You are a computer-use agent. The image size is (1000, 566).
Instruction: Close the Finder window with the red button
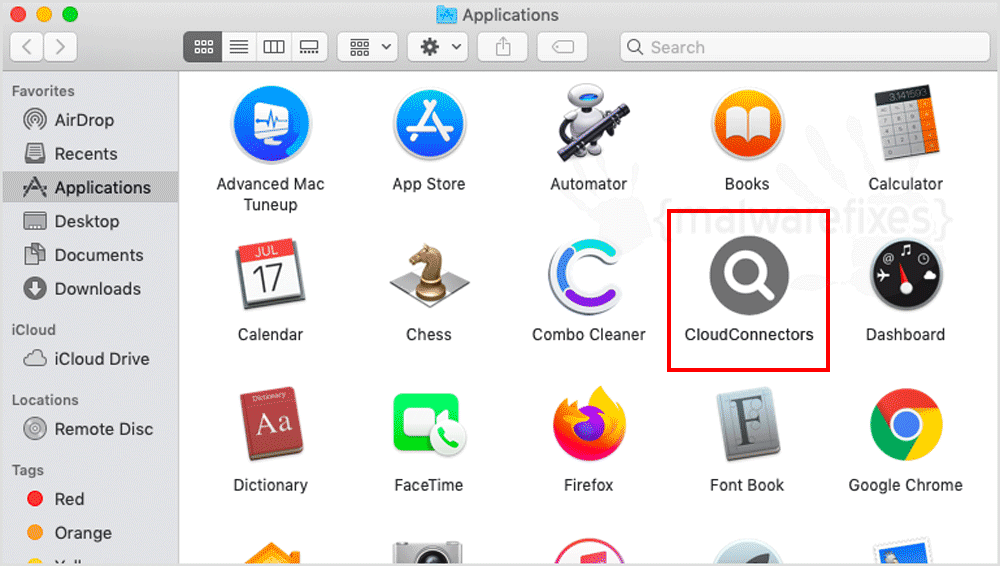[18, 14]
